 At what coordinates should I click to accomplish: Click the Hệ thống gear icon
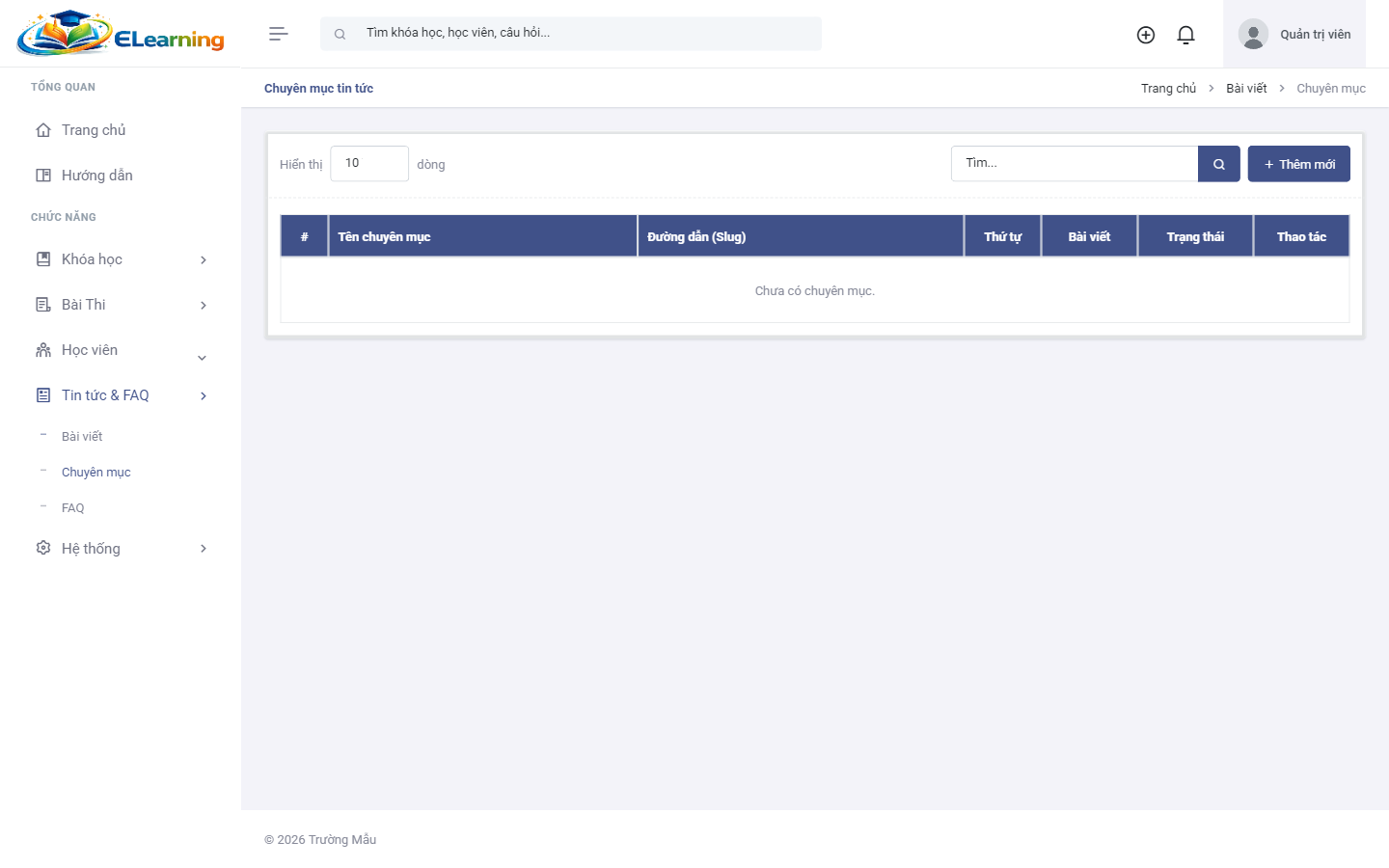pos(43,548)
